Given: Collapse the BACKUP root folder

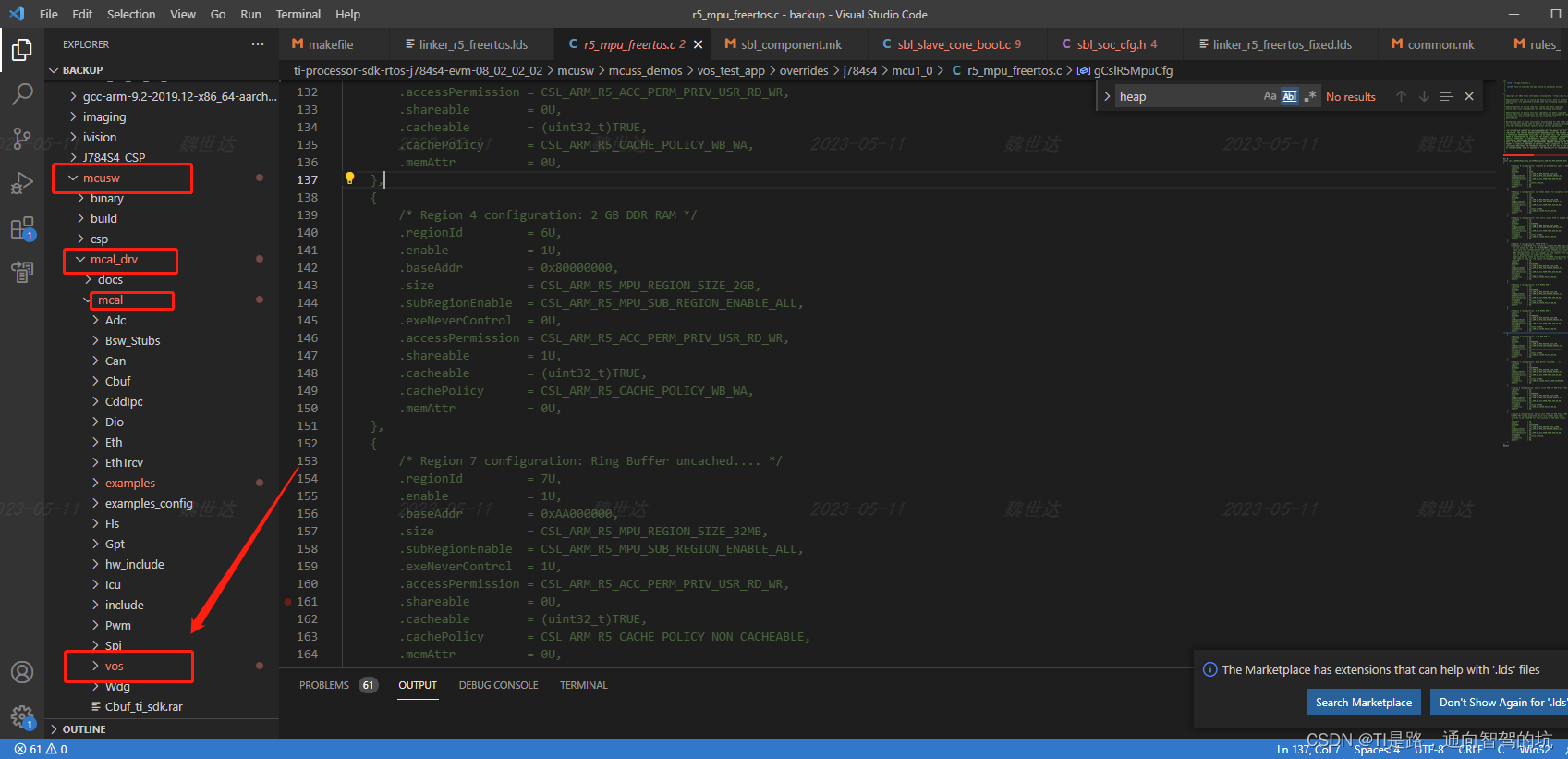Looking at the screenshot, I should 54,70.
